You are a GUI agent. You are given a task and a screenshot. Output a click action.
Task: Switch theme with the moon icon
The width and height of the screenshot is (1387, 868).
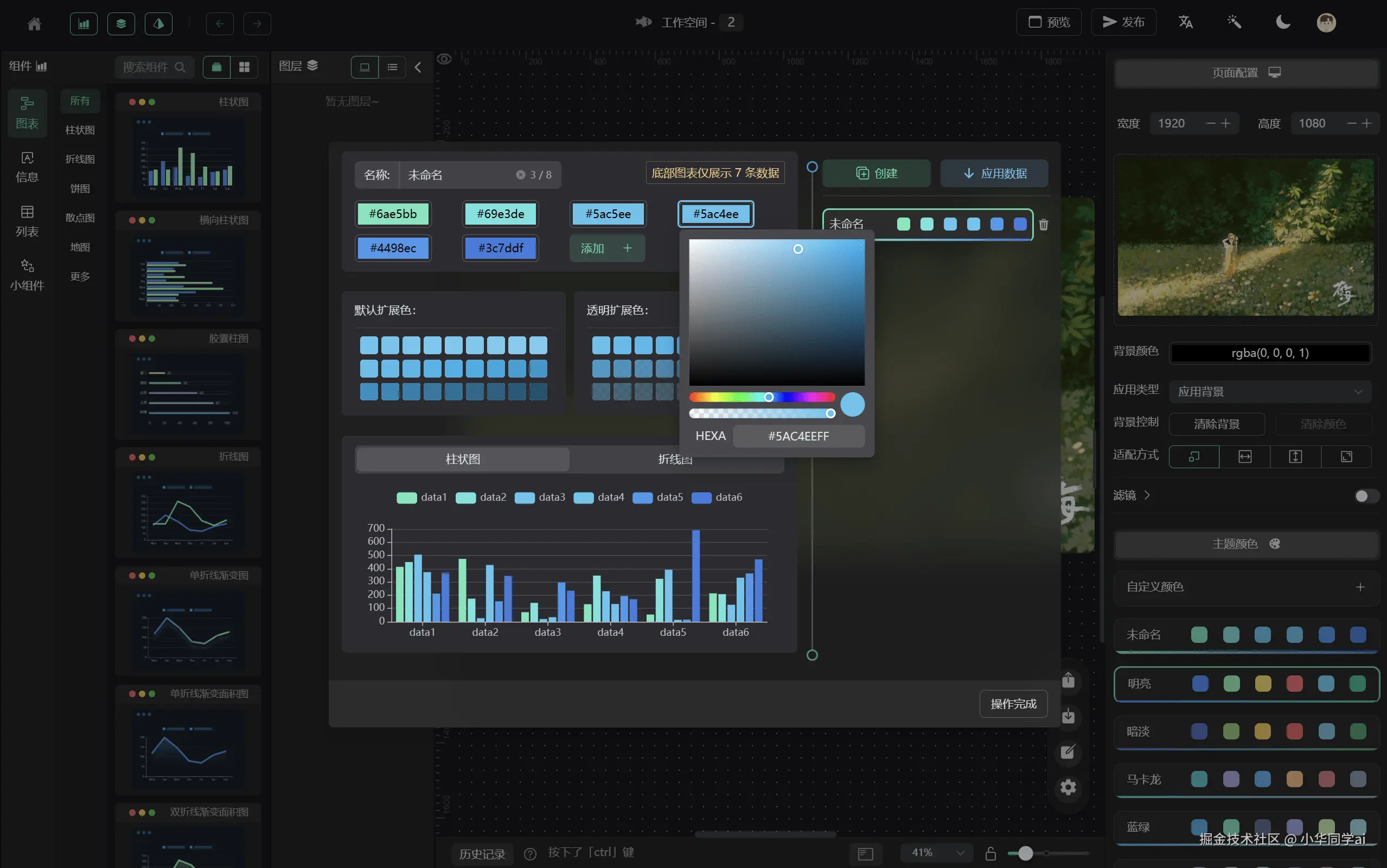pyautogui.click(x=1282, y=22)
